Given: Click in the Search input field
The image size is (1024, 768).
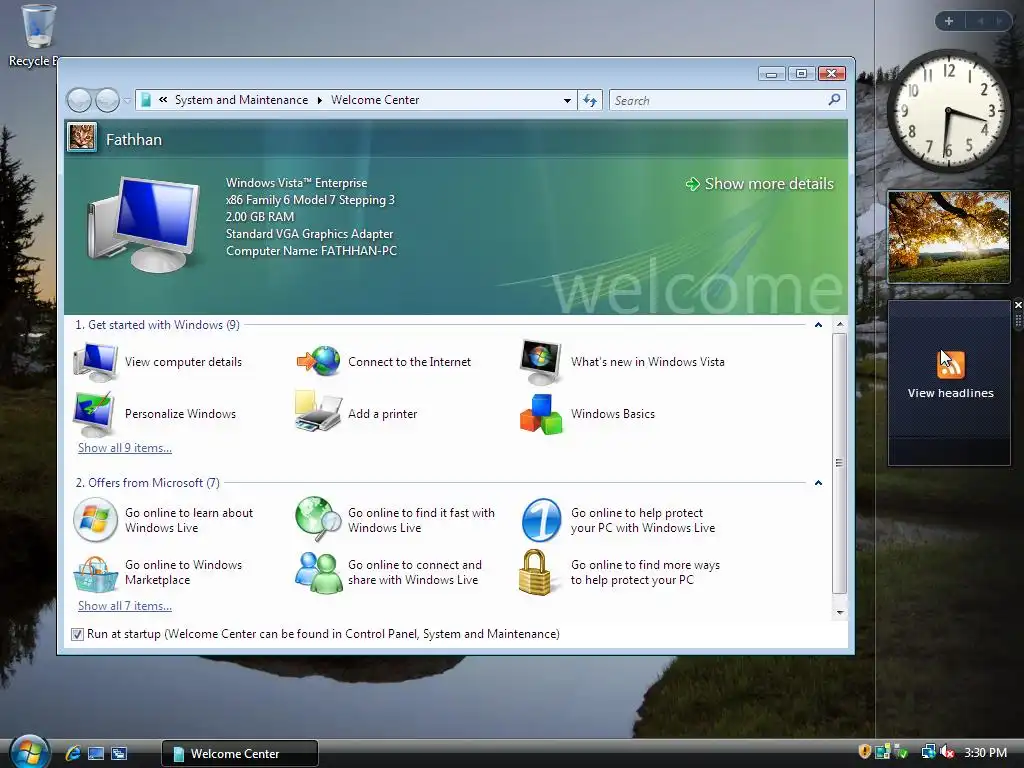Looking at the screenshot, I should [x=718, y=100].
